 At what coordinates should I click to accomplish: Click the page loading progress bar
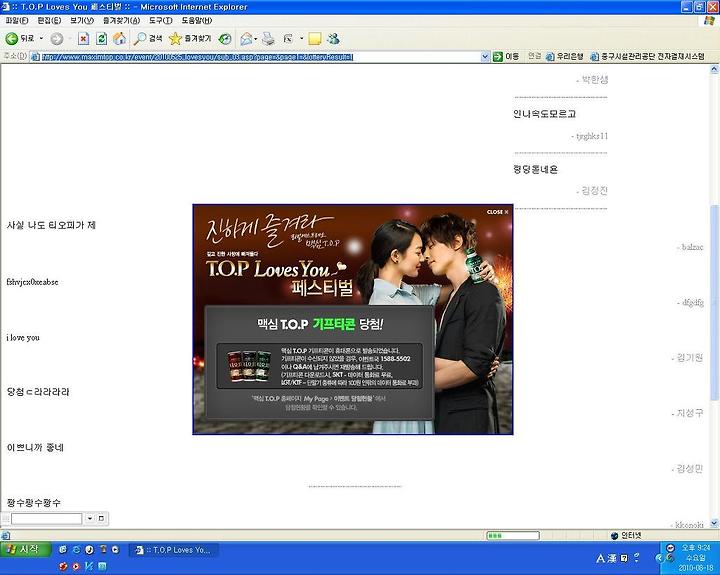pyautogui.click(x=512, y=536)
